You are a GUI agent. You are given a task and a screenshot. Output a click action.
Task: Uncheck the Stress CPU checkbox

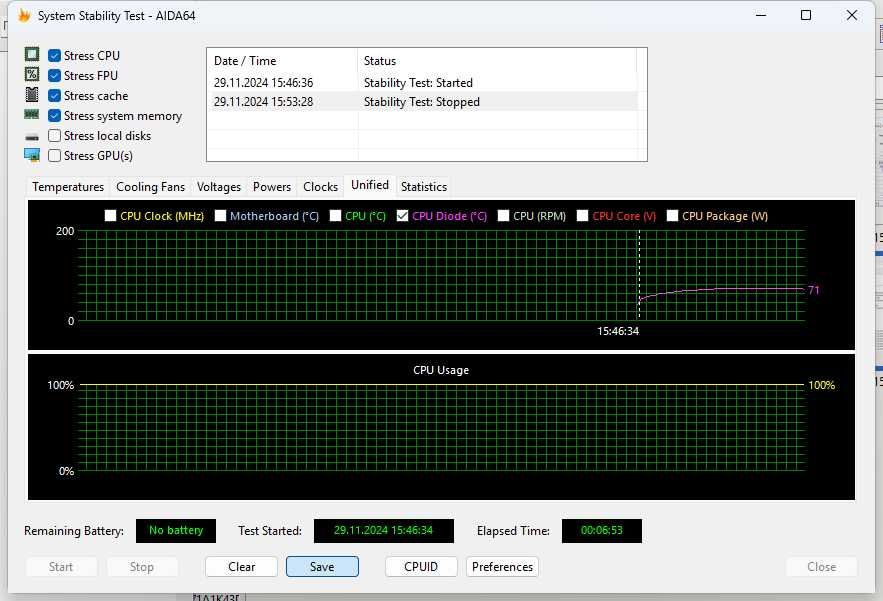55,56
